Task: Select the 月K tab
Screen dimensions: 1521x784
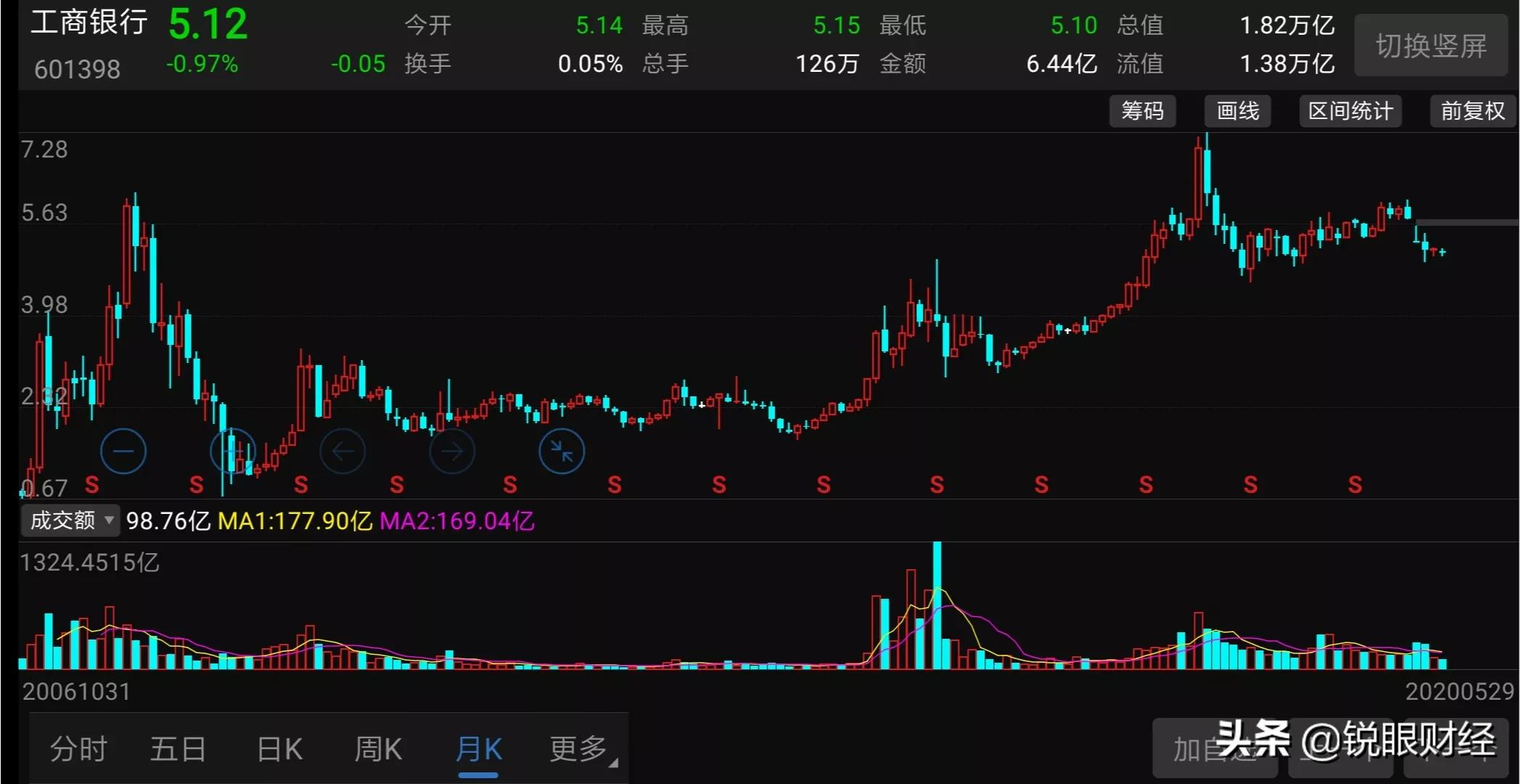Action: 478,748
